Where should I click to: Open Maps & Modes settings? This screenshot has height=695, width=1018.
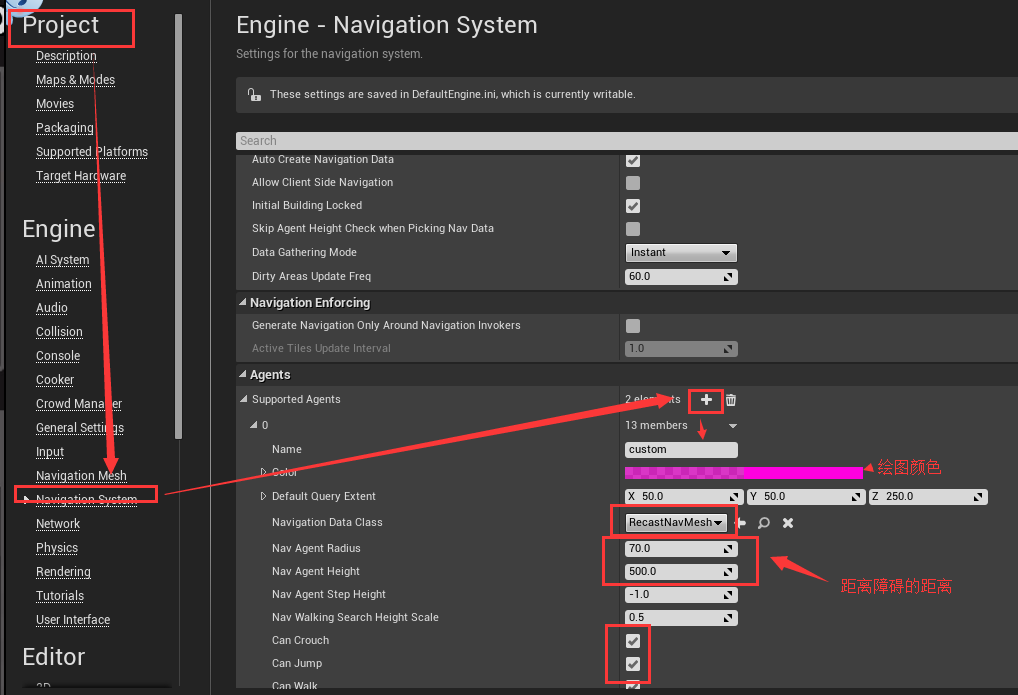[75, 80]
